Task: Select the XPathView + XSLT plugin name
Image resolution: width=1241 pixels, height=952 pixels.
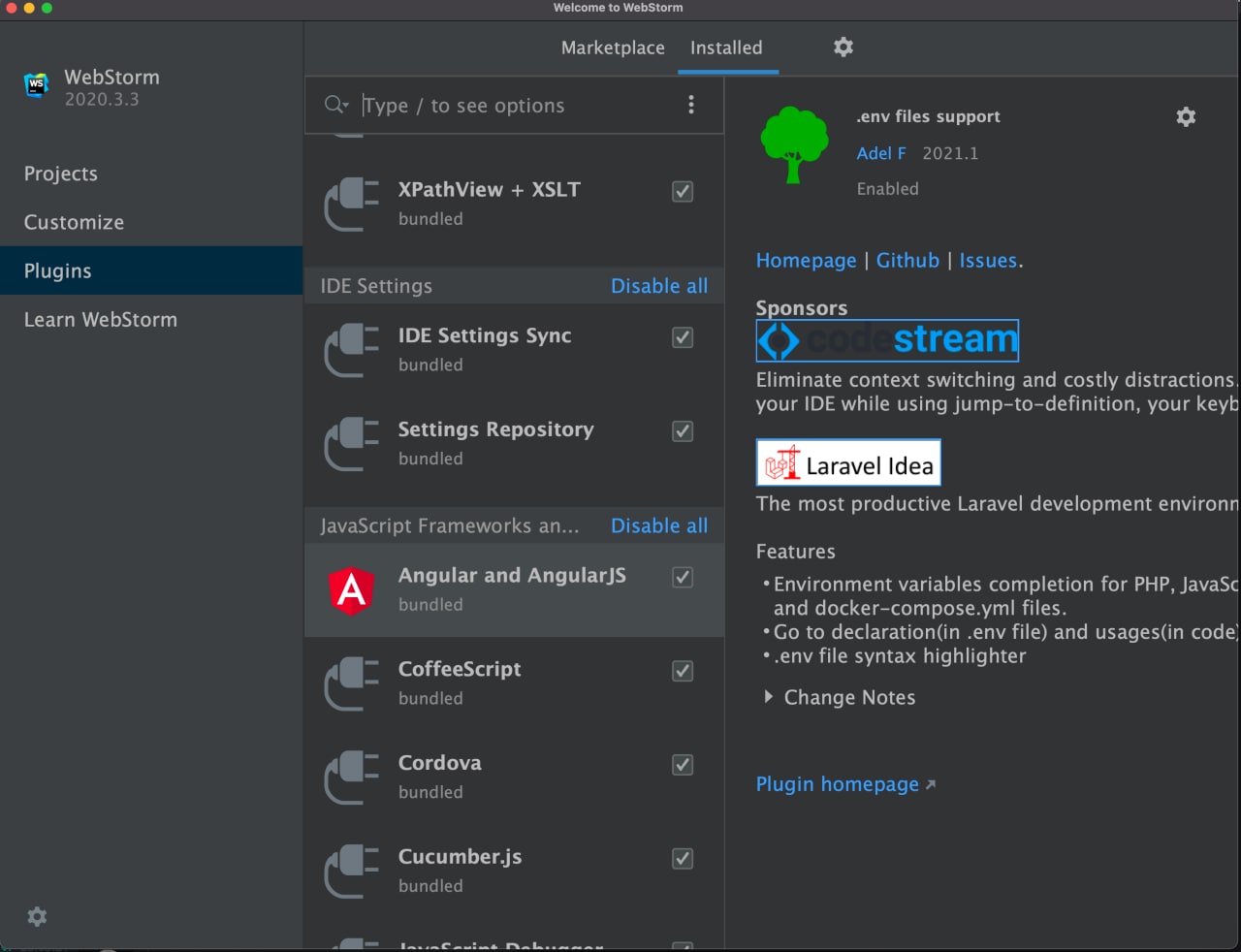Action: 489,189
